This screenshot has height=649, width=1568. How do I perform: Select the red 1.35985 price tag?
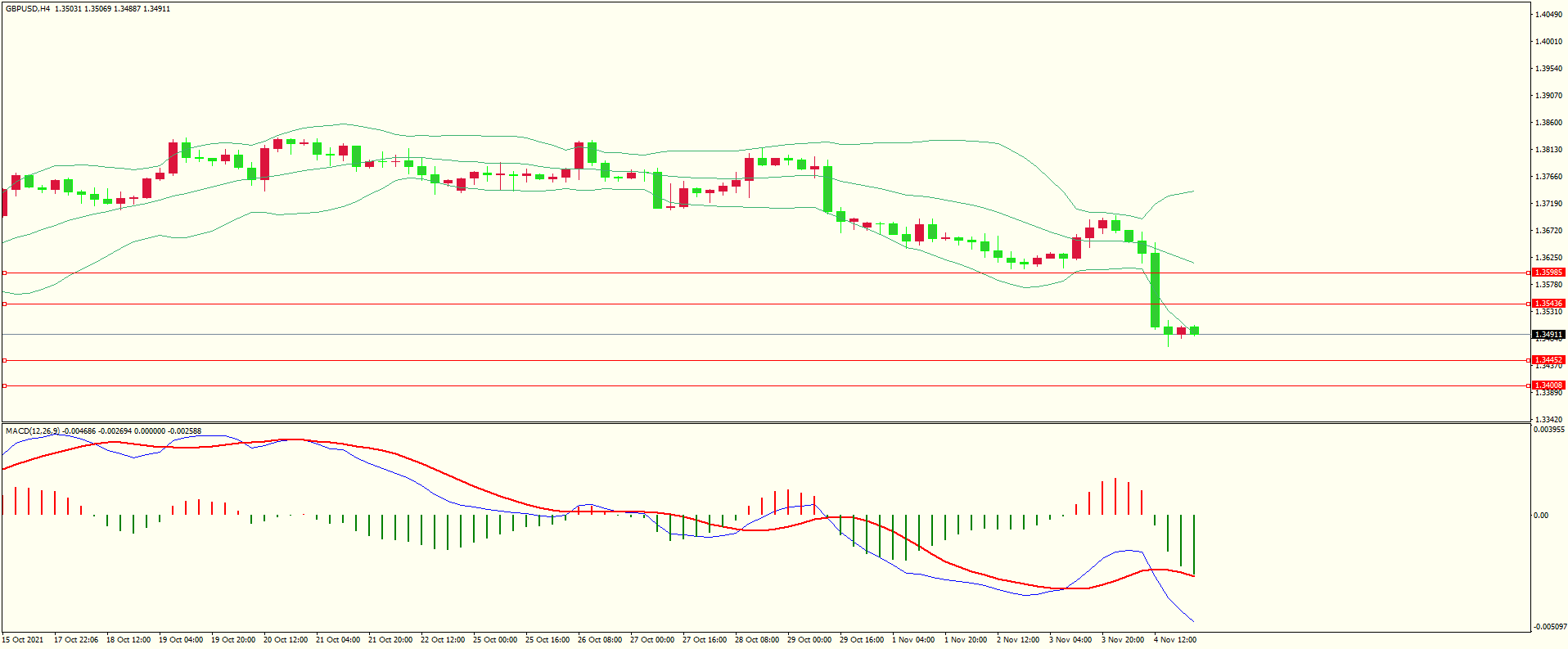pos(1548,273)
